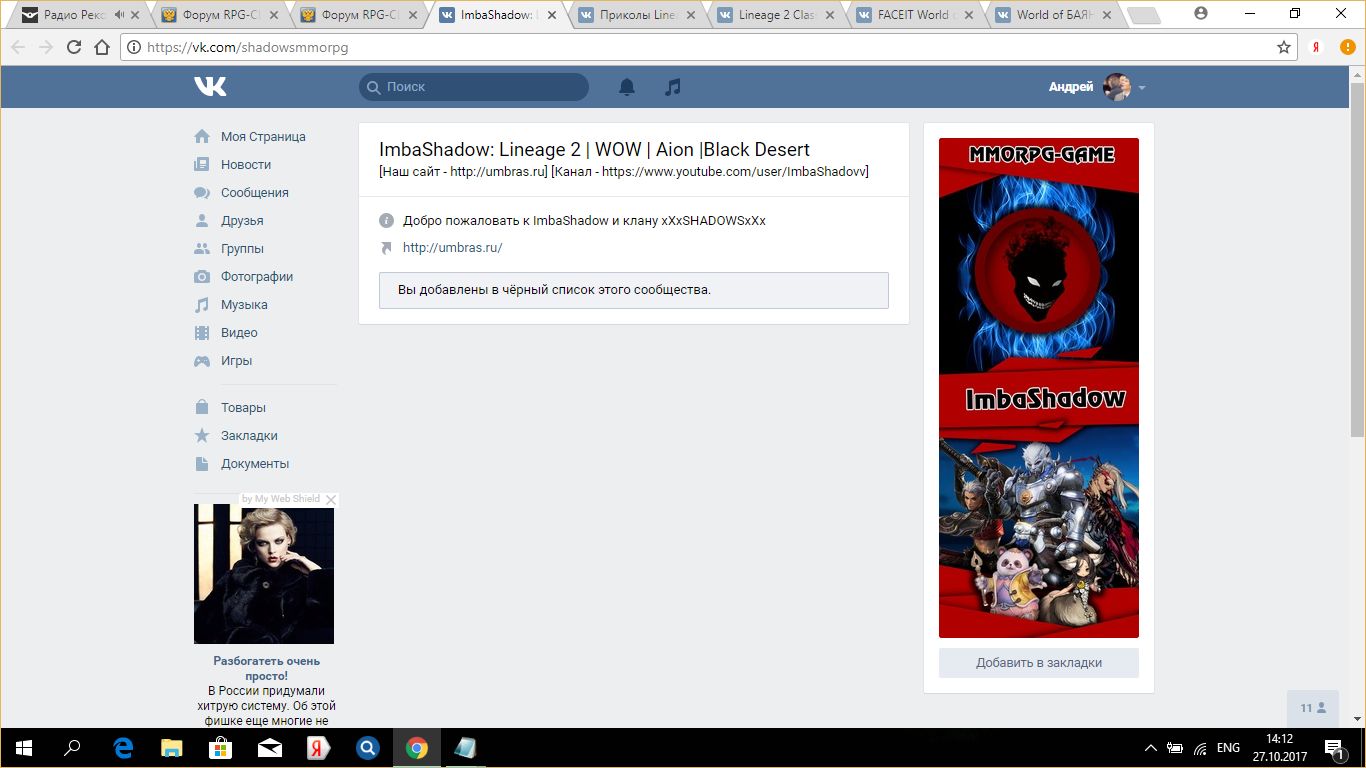Follow the http://umbras.ru/ link
1366x768 pixels.
coord(452,248)
